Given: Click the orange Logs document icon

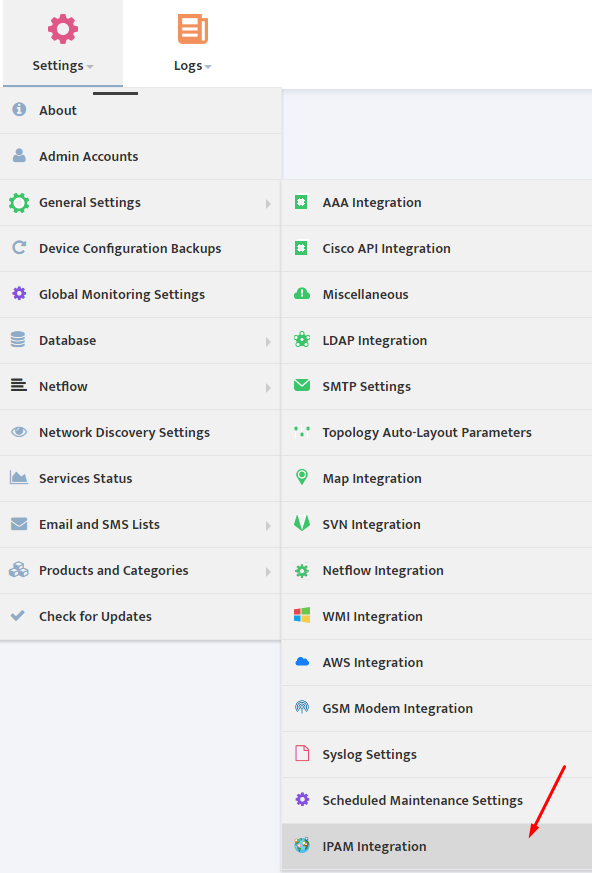Looking at the screenshot, I should [193, 29].
